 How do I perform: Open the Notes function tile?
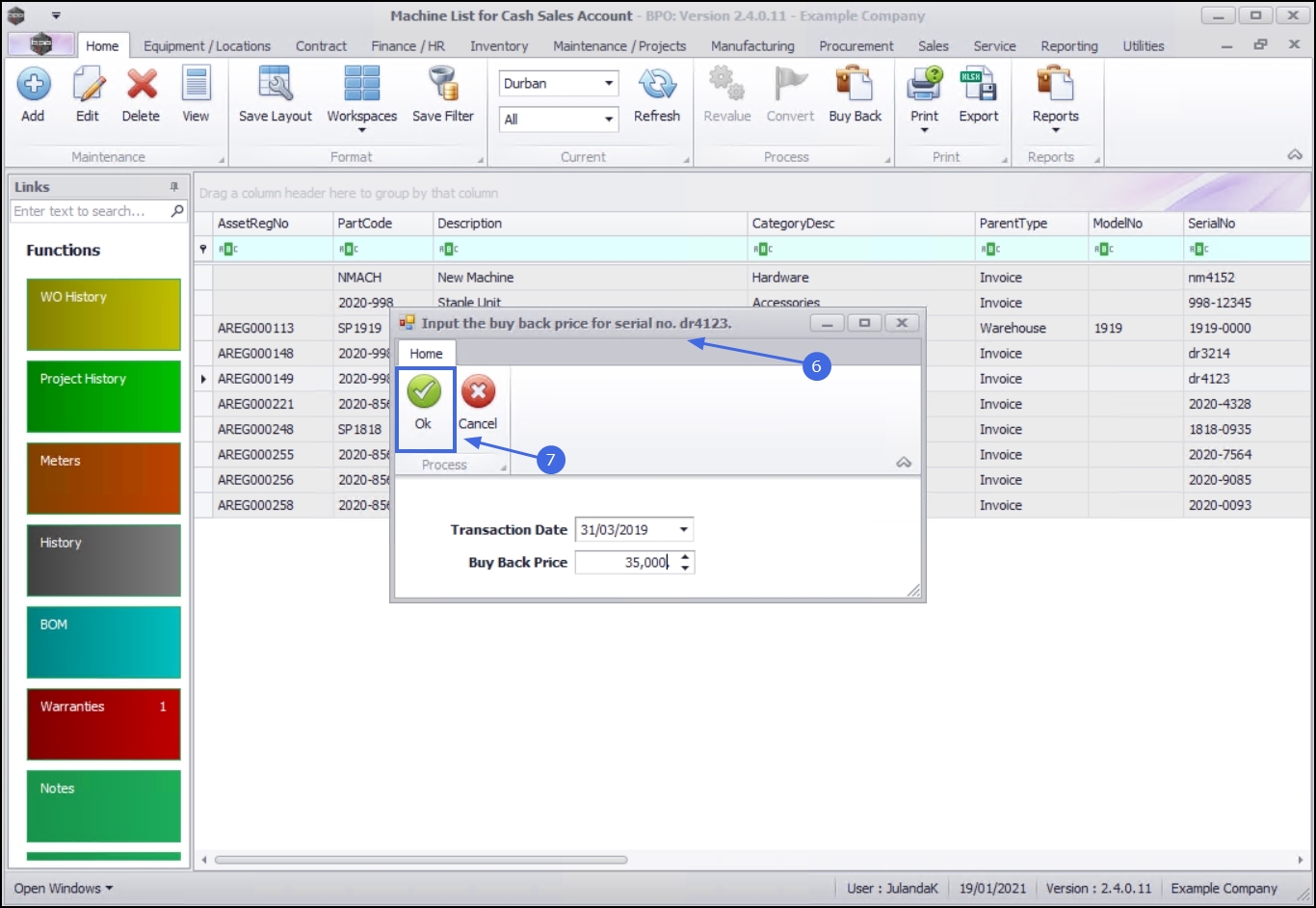click(x=104, y=806)
